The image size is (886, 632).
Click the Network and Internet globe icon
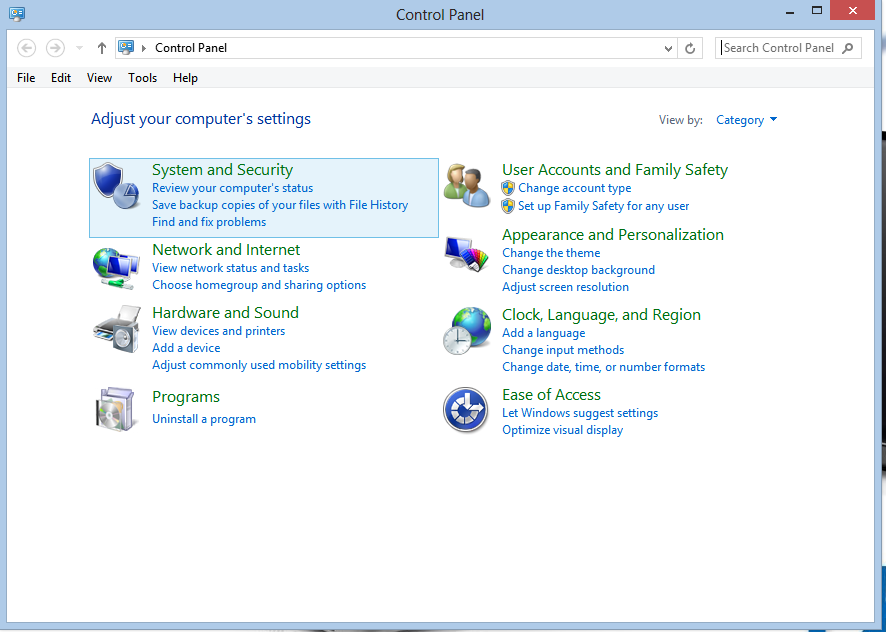pyautogui.click(x=116, y=266)
